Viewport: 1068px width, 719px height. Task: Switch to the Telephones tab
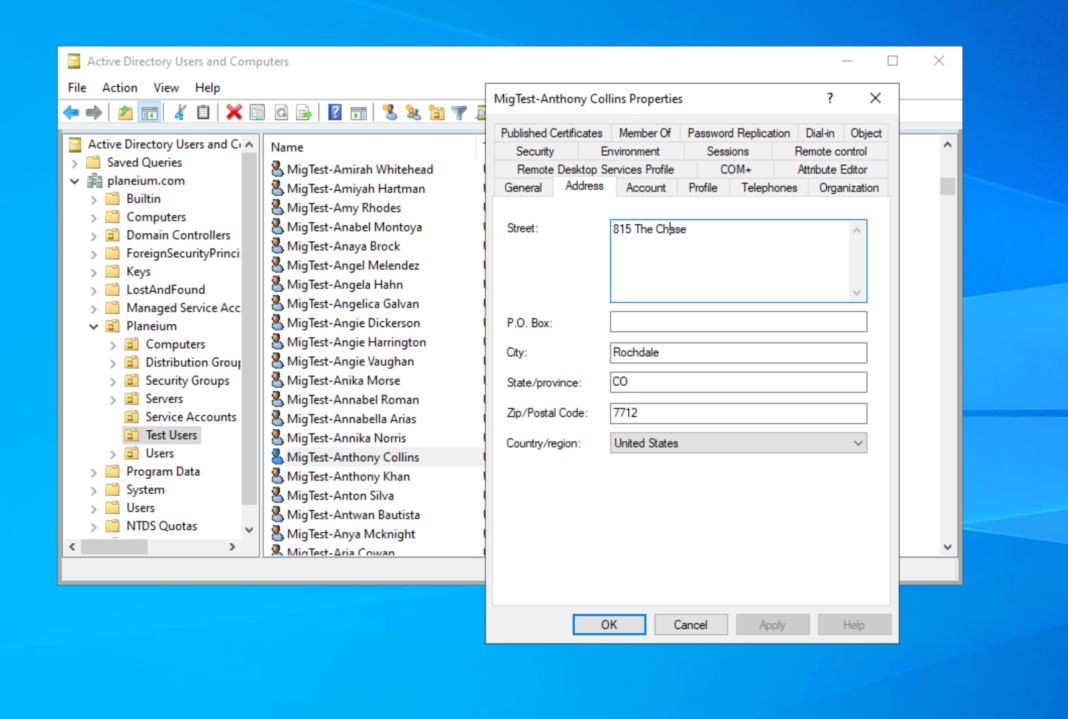point(768,187)
